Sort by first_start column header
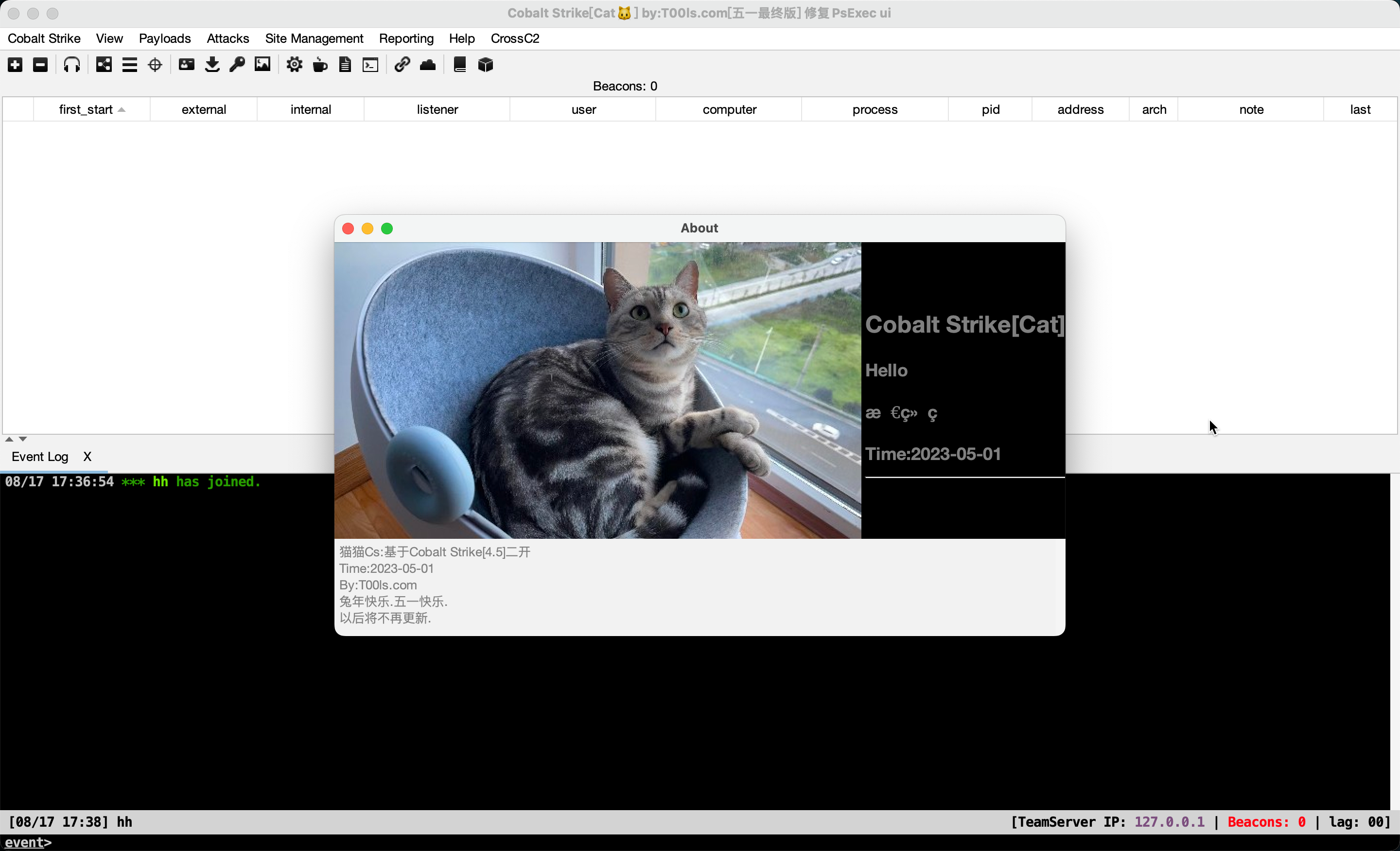 91,109
